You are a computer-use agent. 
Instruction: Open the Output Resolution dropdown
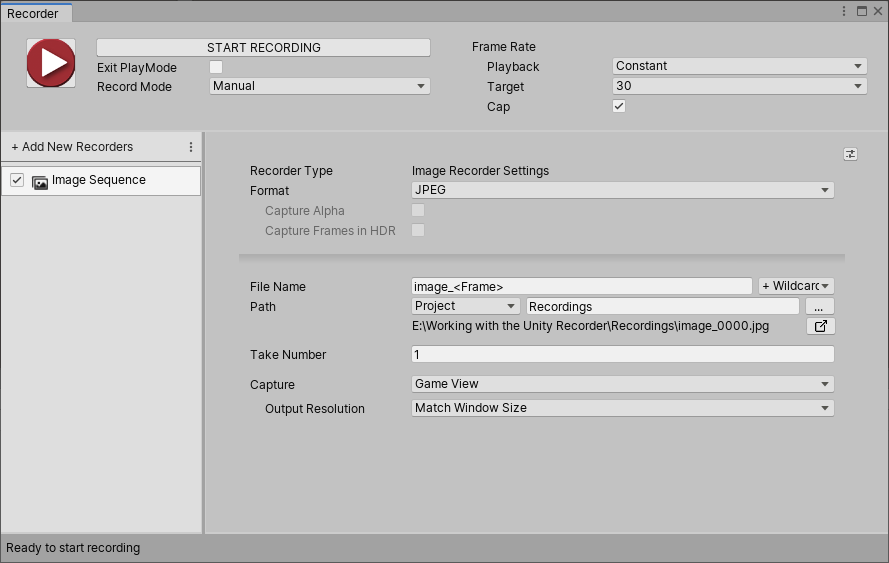[x=622, y=408]
